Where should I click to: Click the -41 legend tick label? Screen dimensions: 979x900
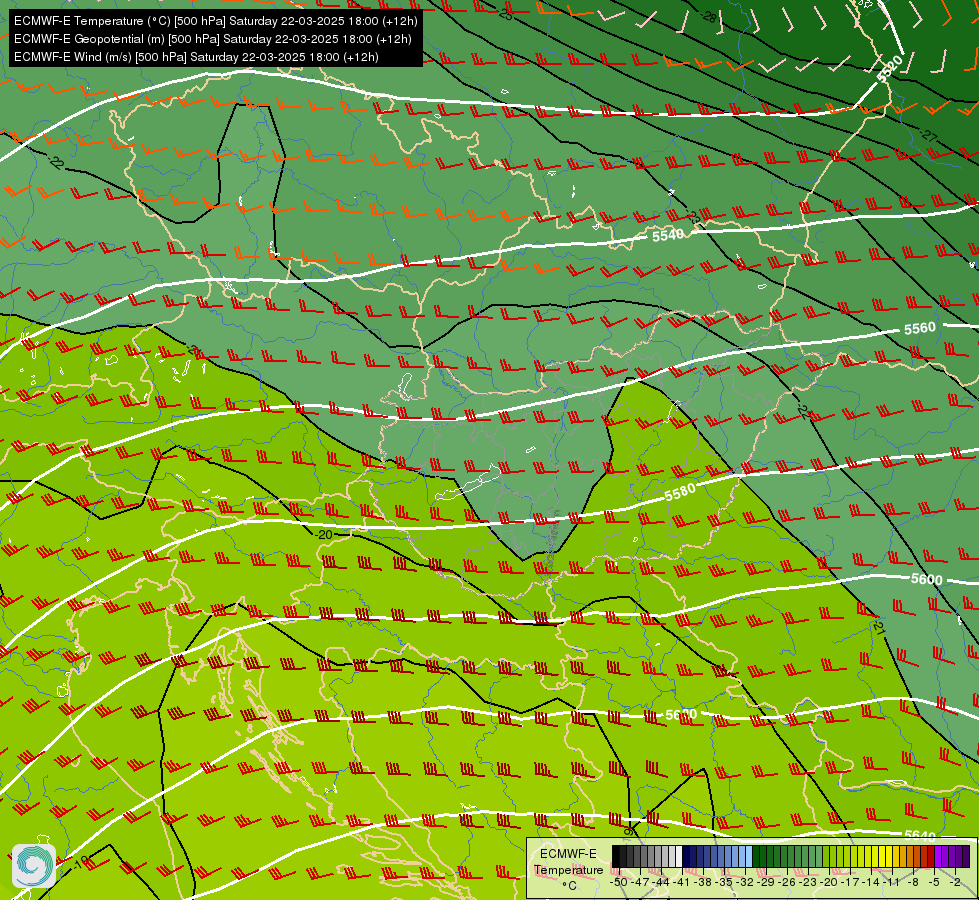(x=681, y=882)
